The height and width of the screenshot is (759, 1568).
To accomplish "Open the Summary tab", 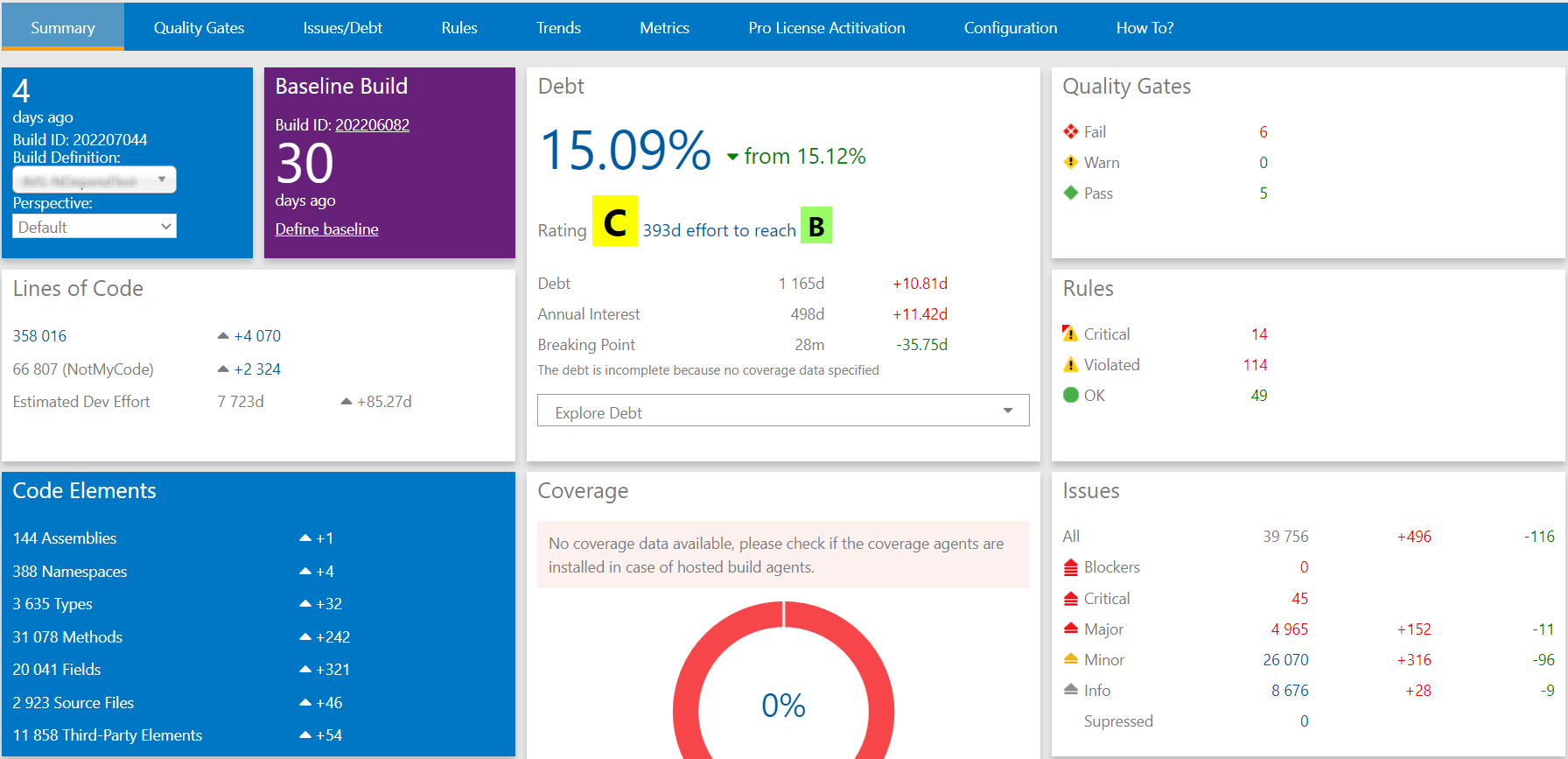I will 63,27.
